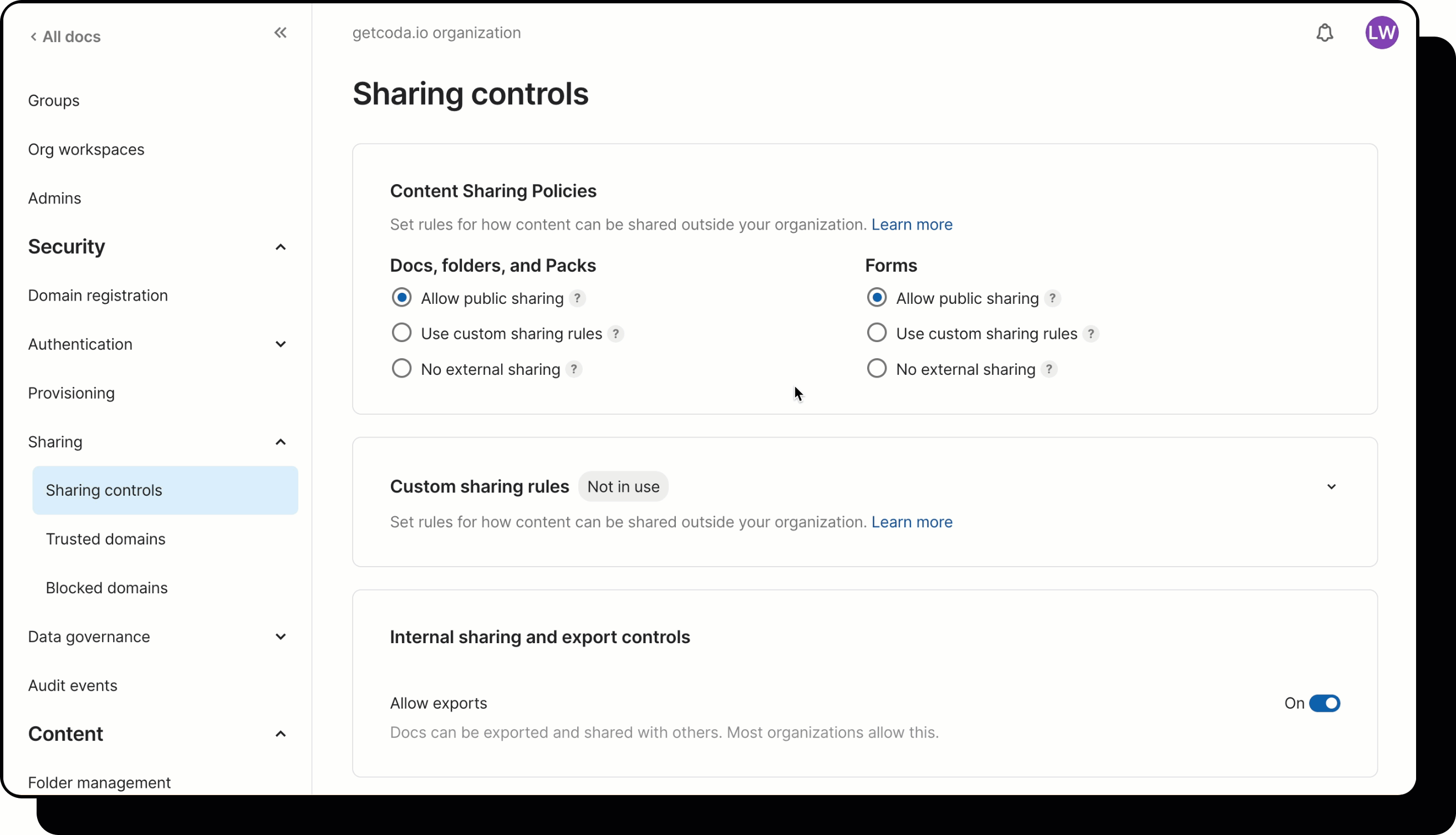Click help icon beside Docs 'Use custom sharing rules'
Screen dimensions: 1456x835
coord(615,334)
